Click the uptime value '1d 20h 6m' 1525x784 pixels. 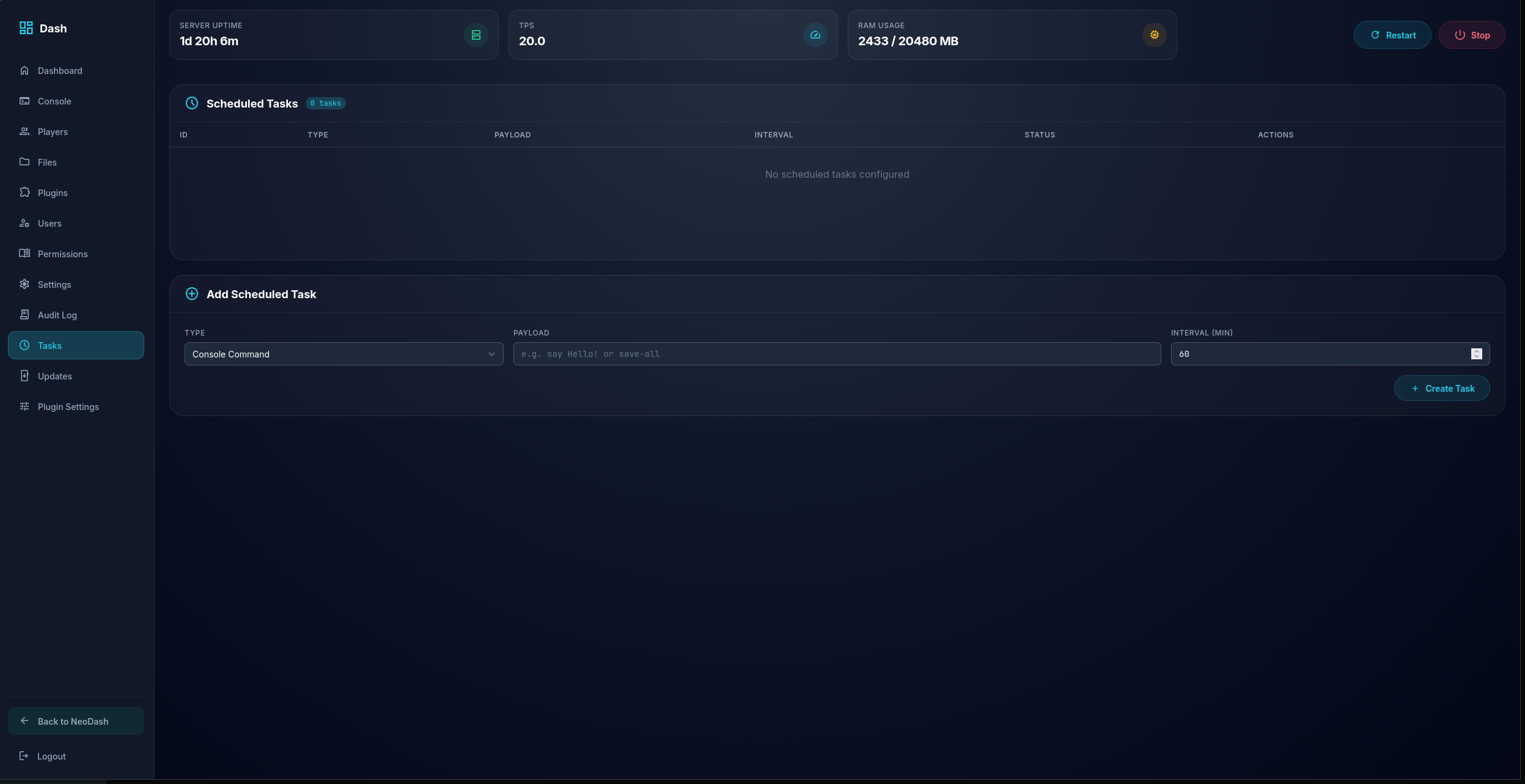click(x=209, y=41)
